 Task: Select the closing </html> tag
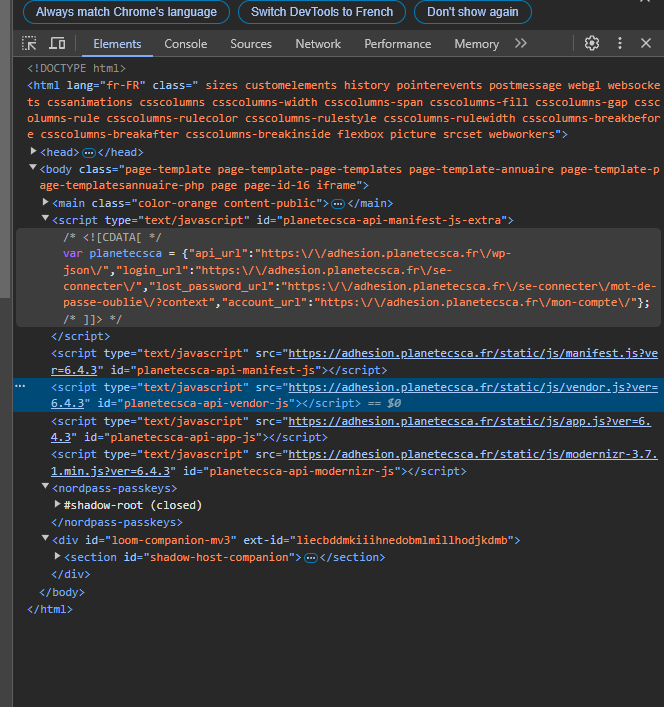(50, 610)
